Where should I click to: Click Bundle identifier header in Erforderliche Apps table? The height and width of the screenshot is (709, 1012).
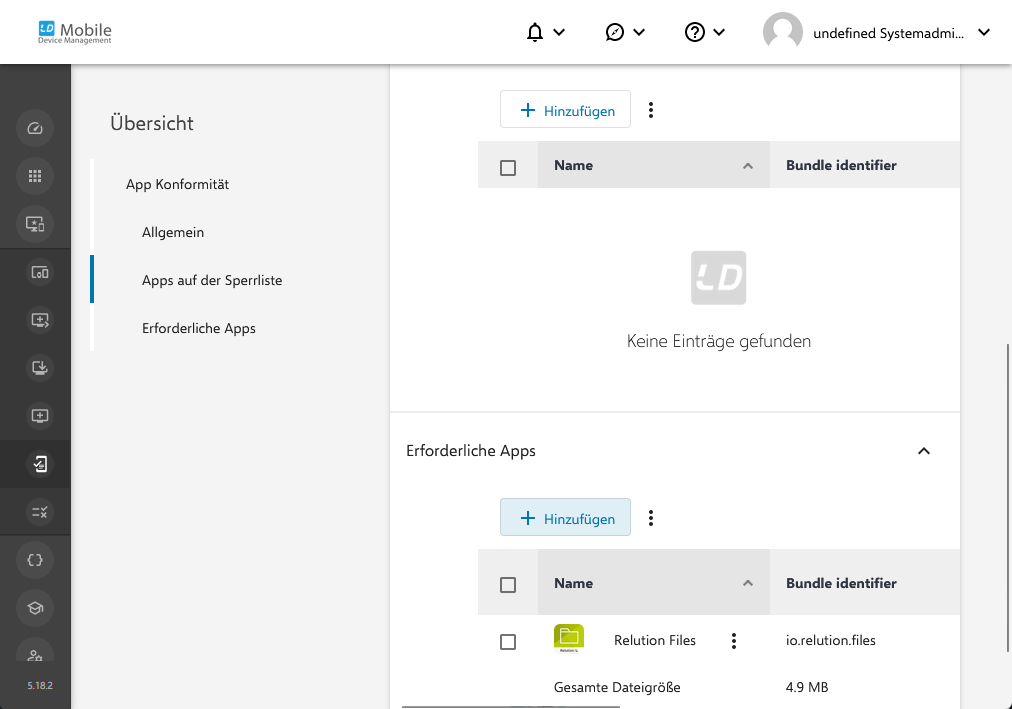[x=841, y=583]
